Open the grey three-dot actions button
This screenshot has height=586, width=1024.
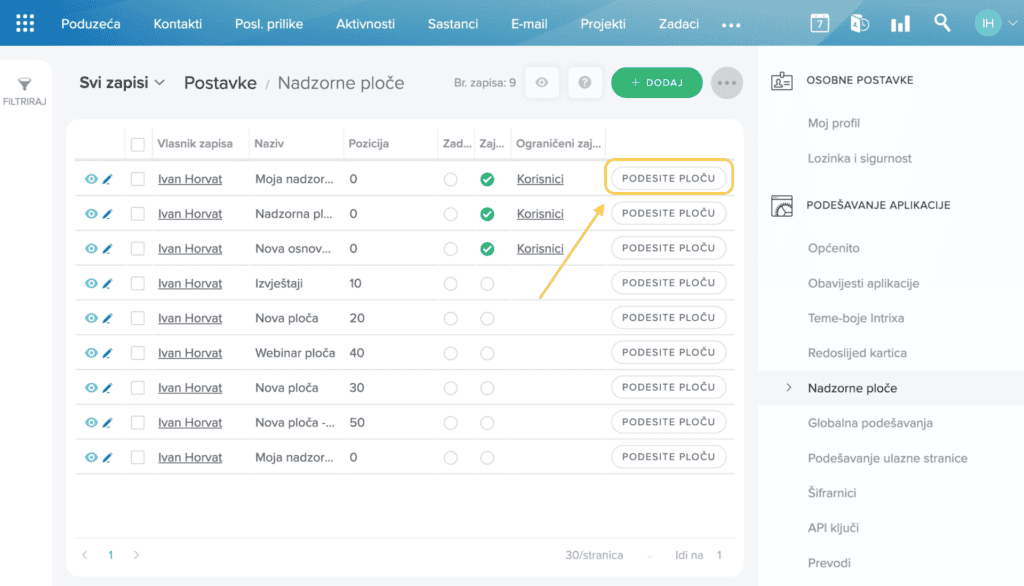click(727, 83)
